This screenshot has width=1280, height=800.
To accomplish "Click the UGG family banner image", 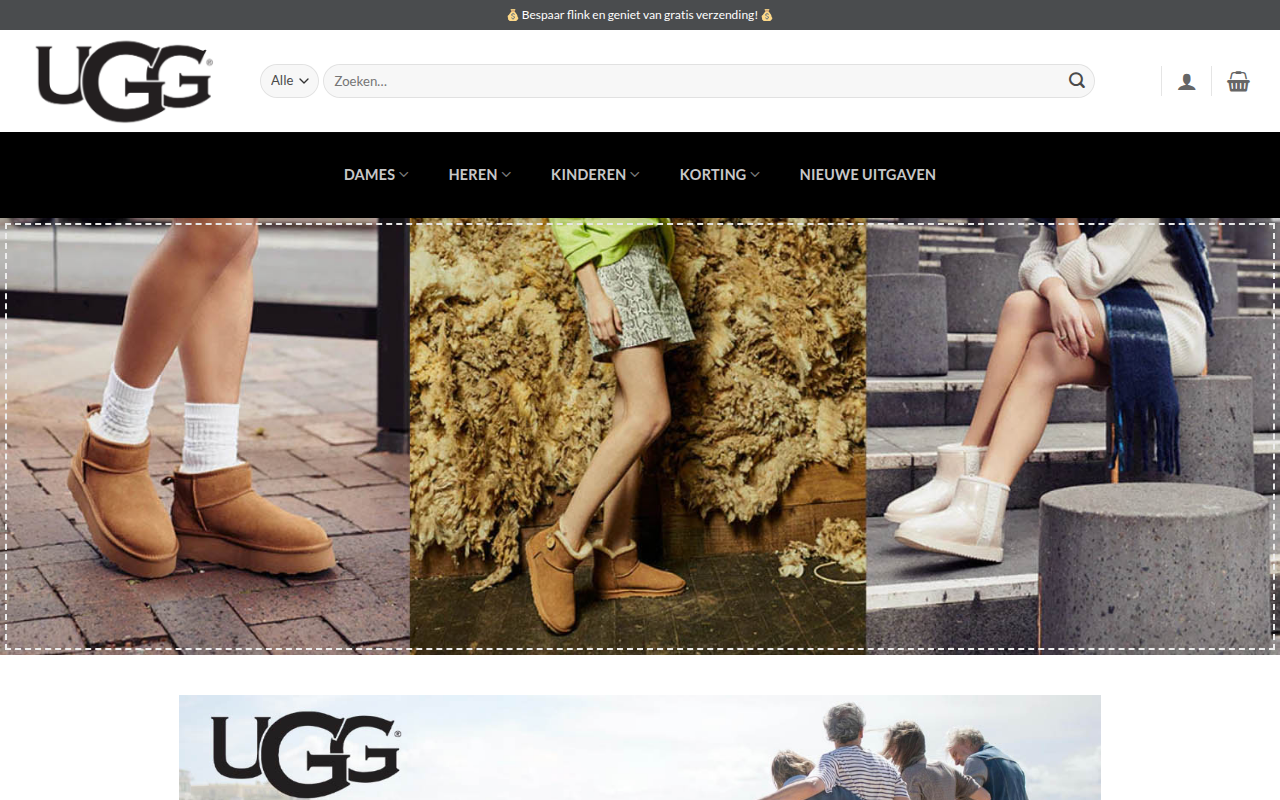I will click(640, 747).
